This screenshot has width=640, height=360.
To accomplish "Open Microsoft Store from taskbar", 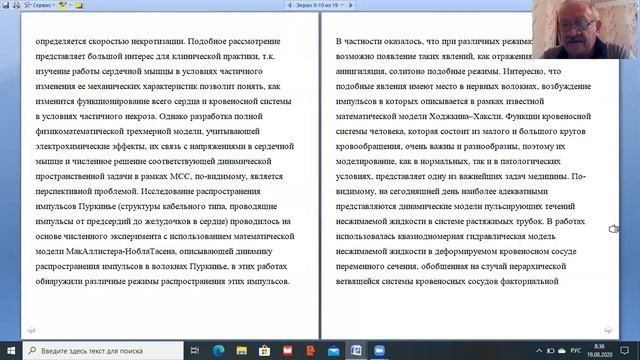I will click(x=264, y=351).
